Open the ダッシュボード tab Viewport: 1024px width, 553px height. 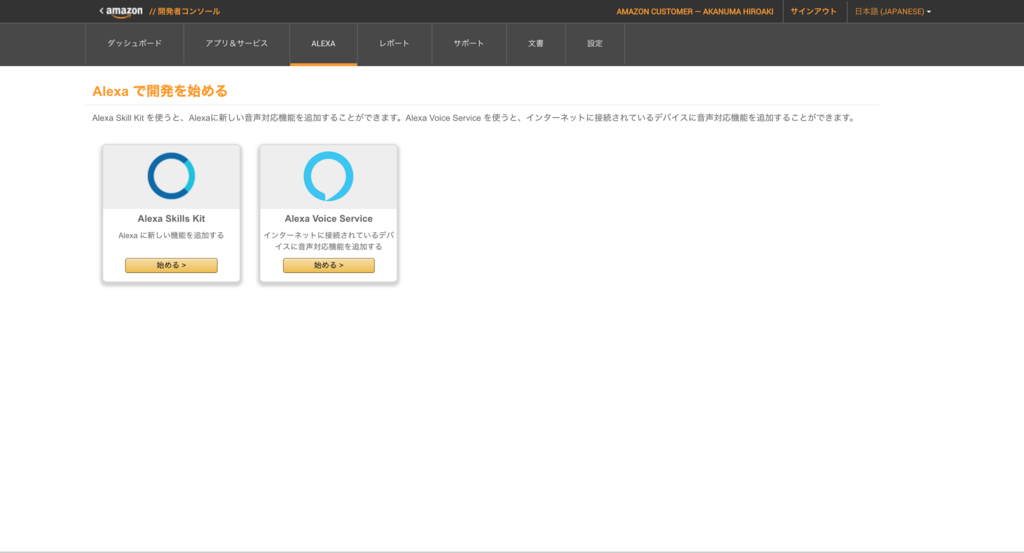[135, 44]
